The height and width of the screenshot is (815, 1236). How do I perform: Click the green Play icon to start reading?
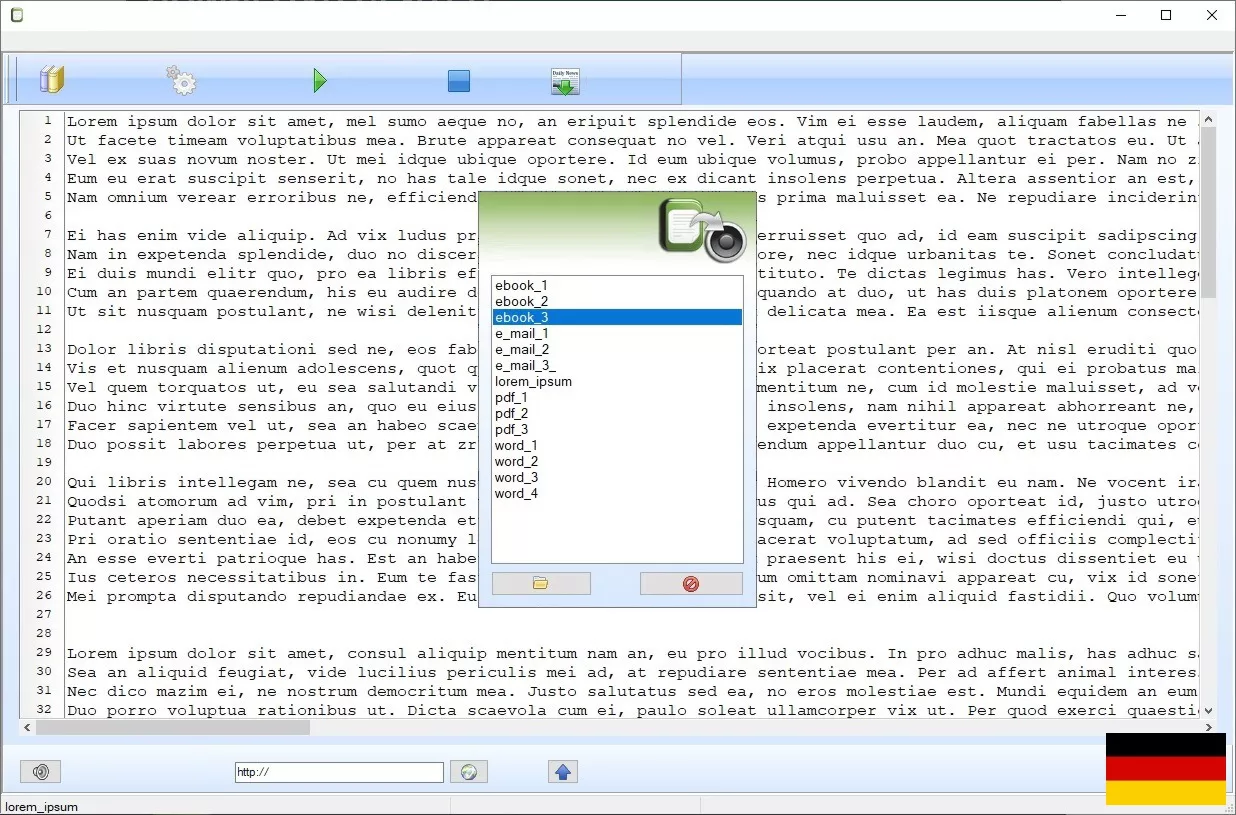[319, 79]
